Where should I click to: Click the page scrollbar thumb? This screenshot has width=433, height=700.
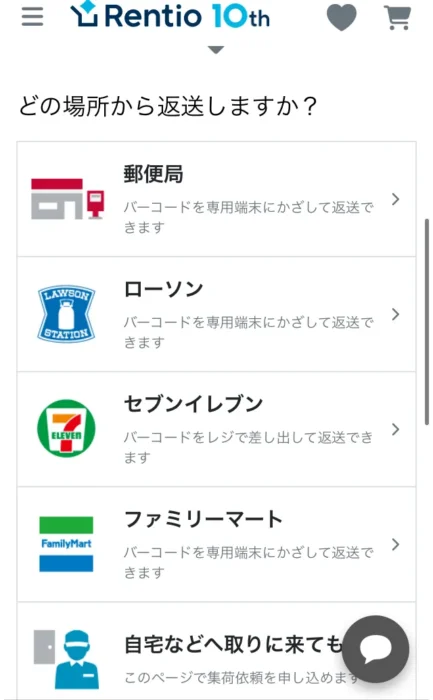[427, 321]
